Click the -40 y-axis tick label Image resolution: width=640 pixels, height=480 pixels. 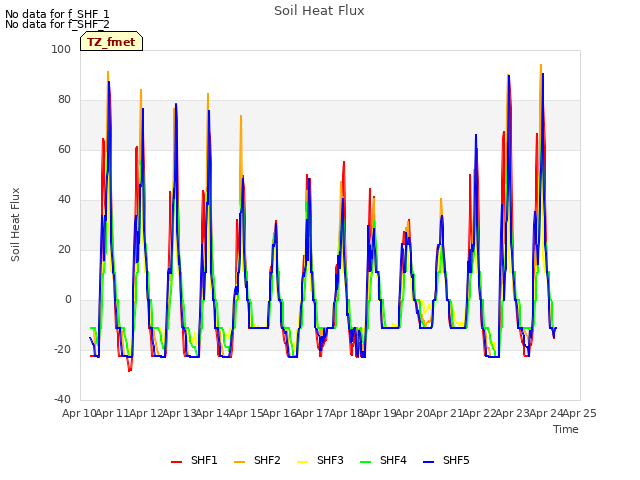click(62, 399)
